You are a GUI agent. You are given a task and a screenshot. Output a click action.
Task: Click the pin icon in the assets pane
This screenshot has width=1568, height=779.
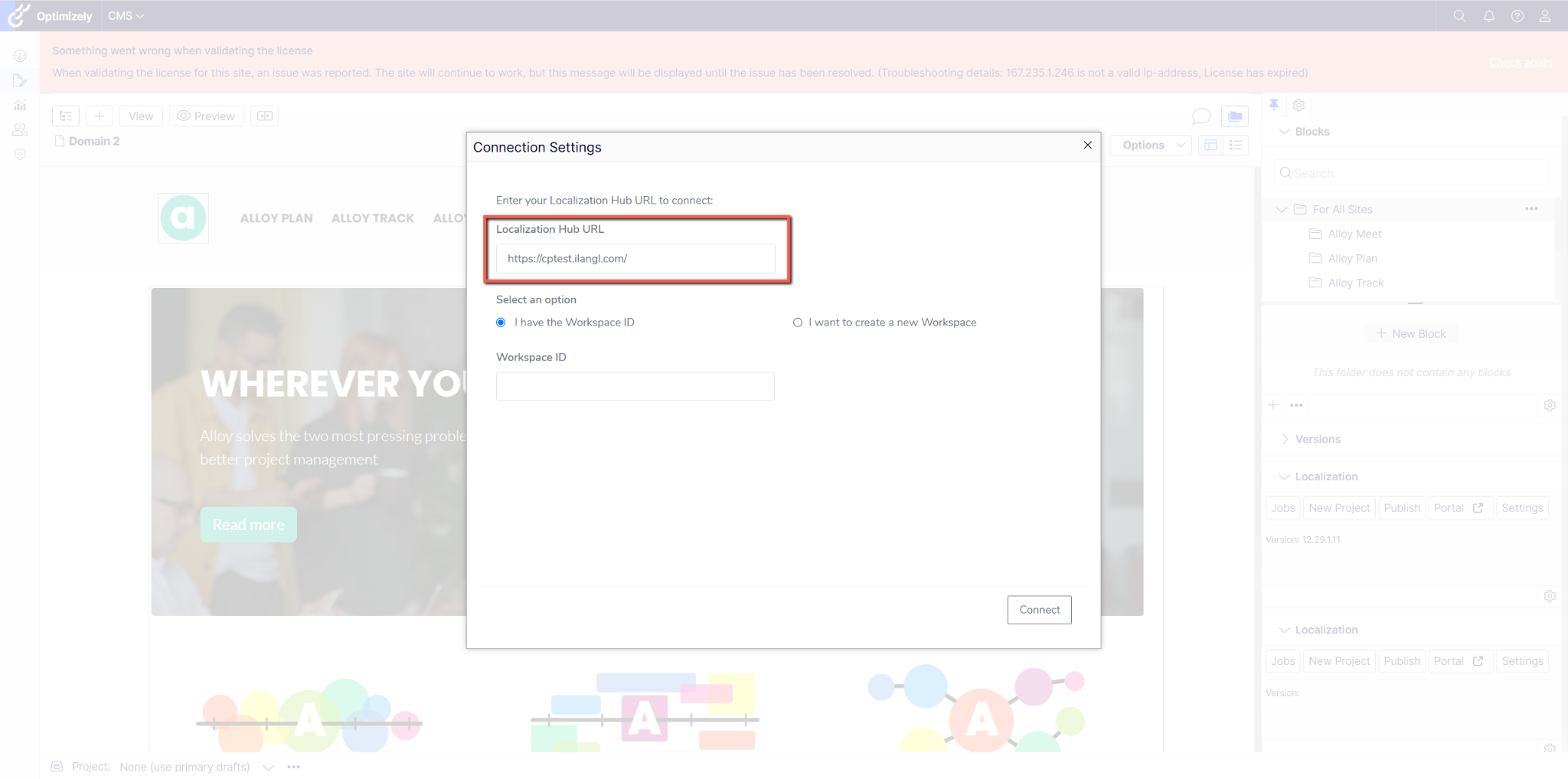coord(1274,105)
